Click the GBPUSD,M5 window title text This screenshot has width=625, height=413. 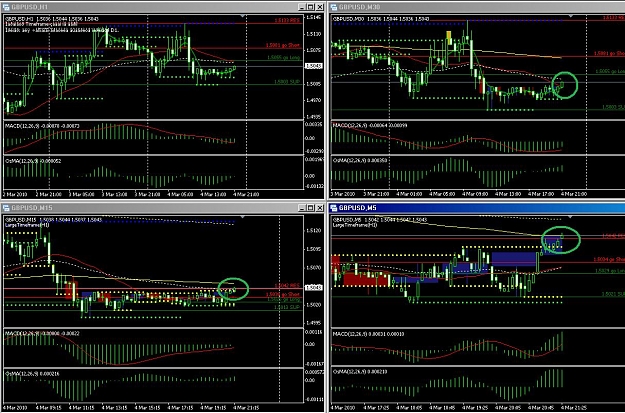click(358, 208)
